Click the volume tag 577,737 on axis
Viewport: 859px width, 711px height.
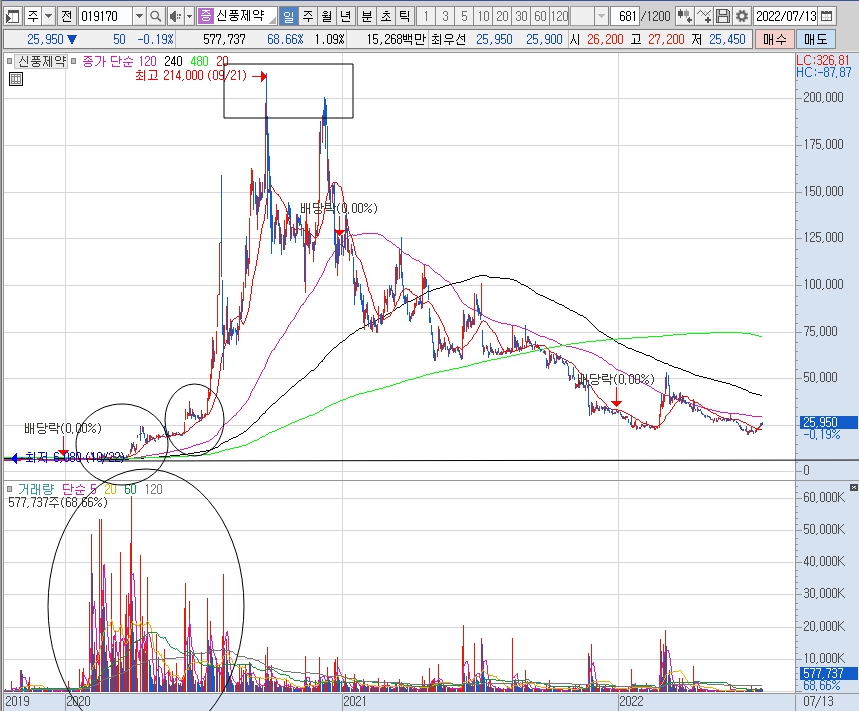point(829,673)
